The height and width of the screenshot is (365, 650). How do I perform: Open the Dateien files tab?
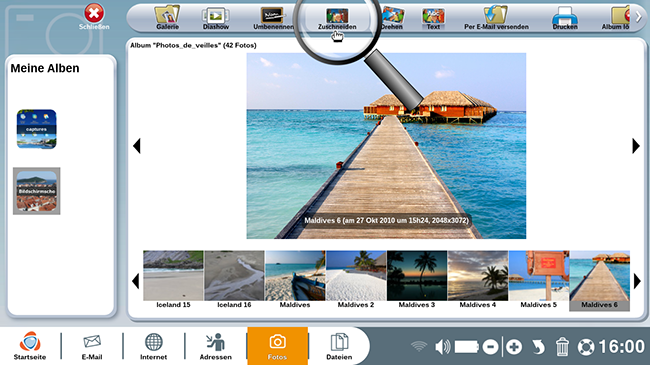[x=339, y=346]
